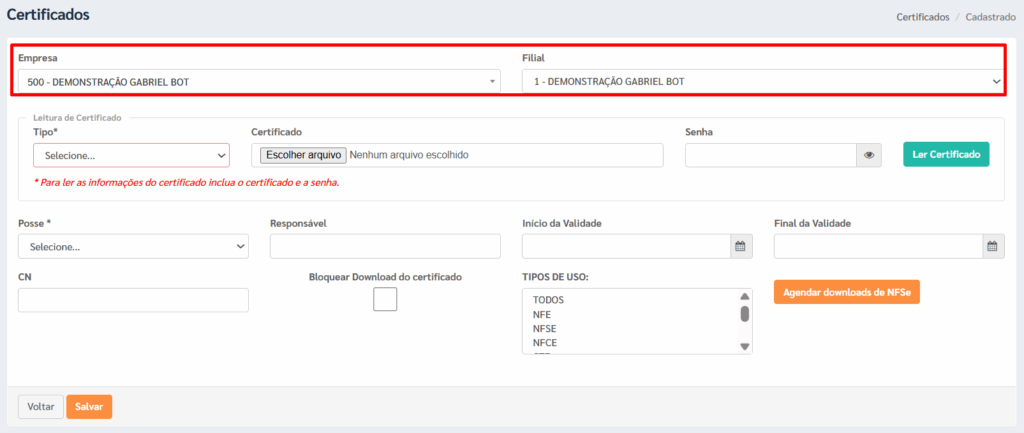The height and width of the screenshot is (433, 1024).
Task: Click the Tipos de Uso scrollbar thumb
Action: click(744, 313)
